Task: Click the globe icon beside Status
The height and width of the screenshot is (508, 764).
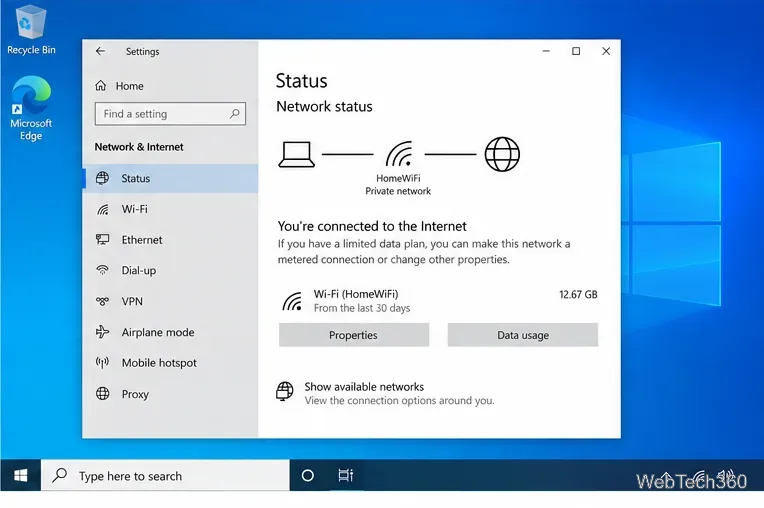Action: coord(102,178)
